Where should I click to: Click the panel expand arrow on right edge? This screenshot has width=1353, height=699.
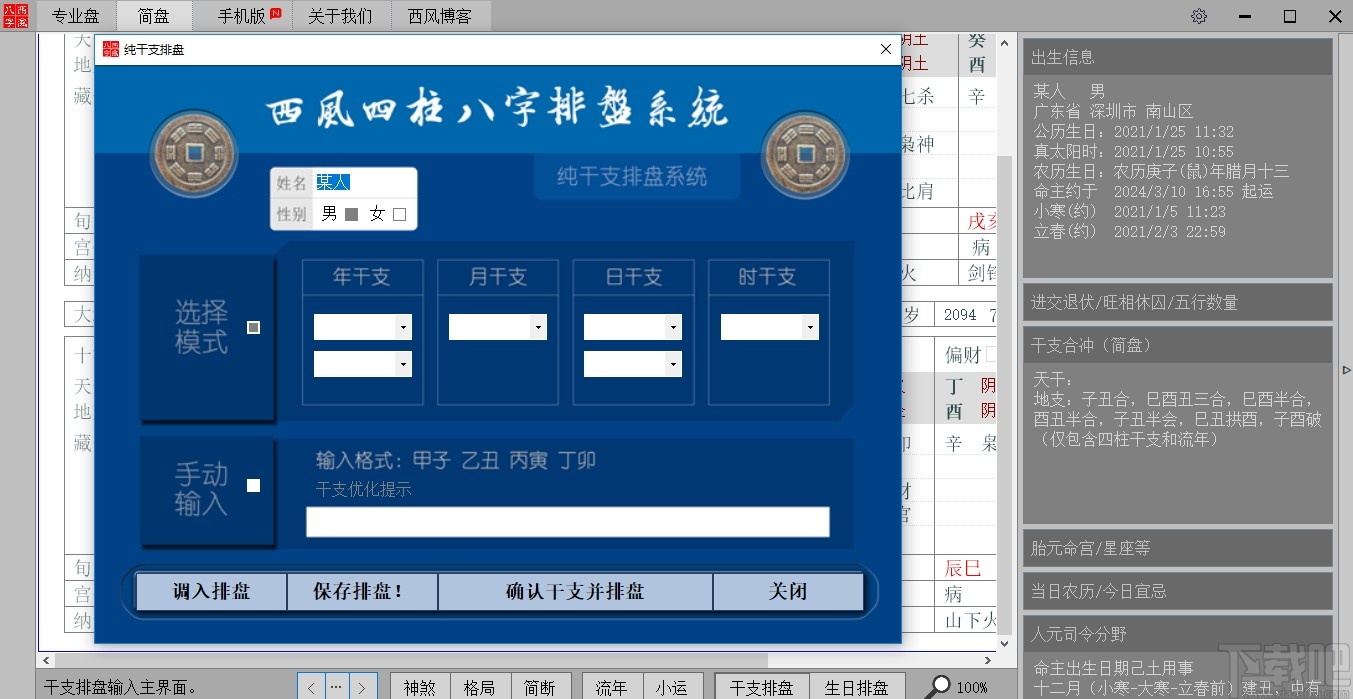pos(1345,369)
